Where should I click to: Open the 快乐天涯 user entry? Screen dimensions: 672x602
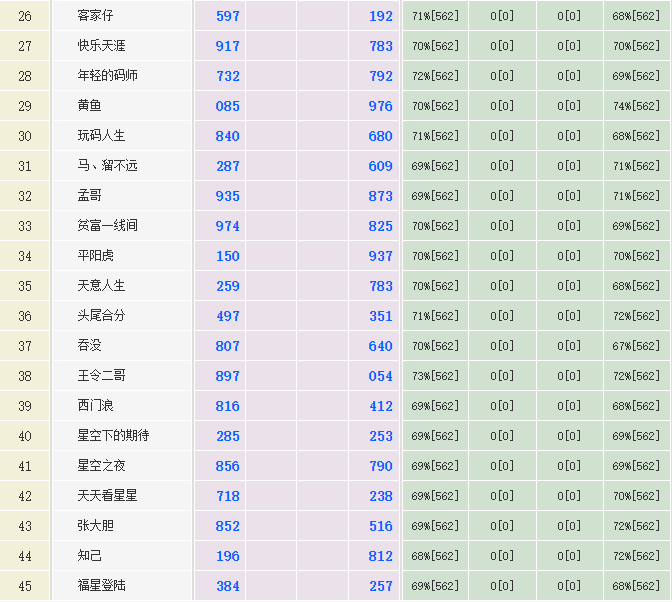[102, 46]
